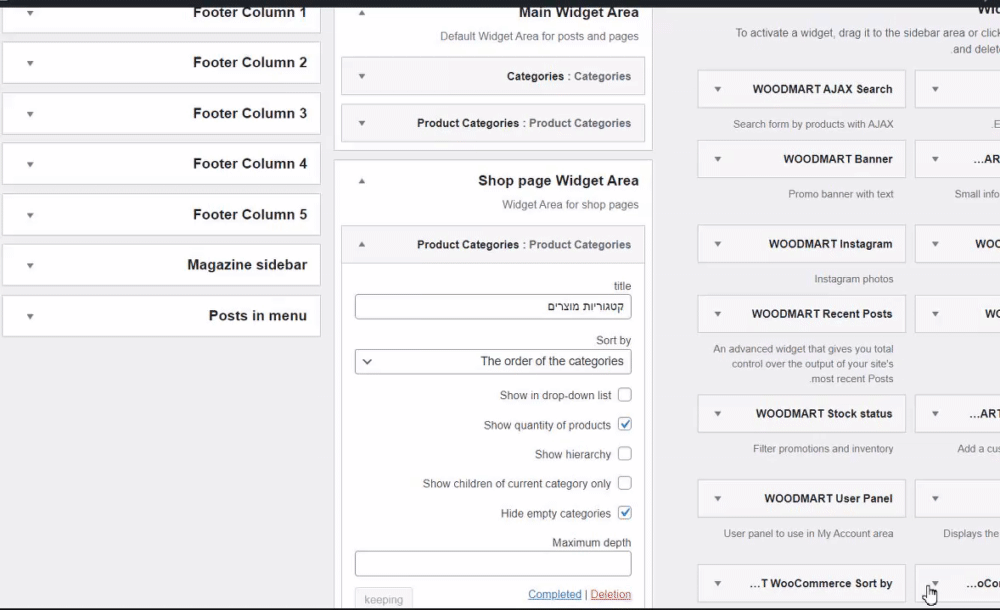Image resolution: width=1000 pixels, height=610 pixels.
Task: Expand the Footer Column 4 widget area
Action: 30,164
